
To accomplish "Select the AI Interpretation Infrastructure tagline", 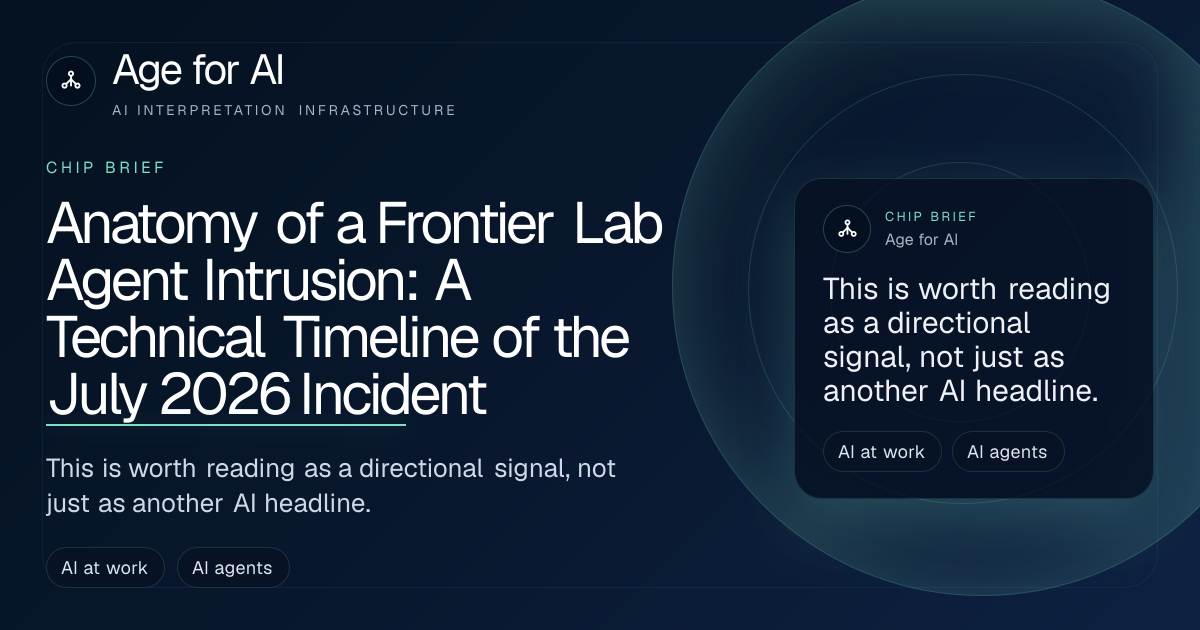I will coord(285,110).
